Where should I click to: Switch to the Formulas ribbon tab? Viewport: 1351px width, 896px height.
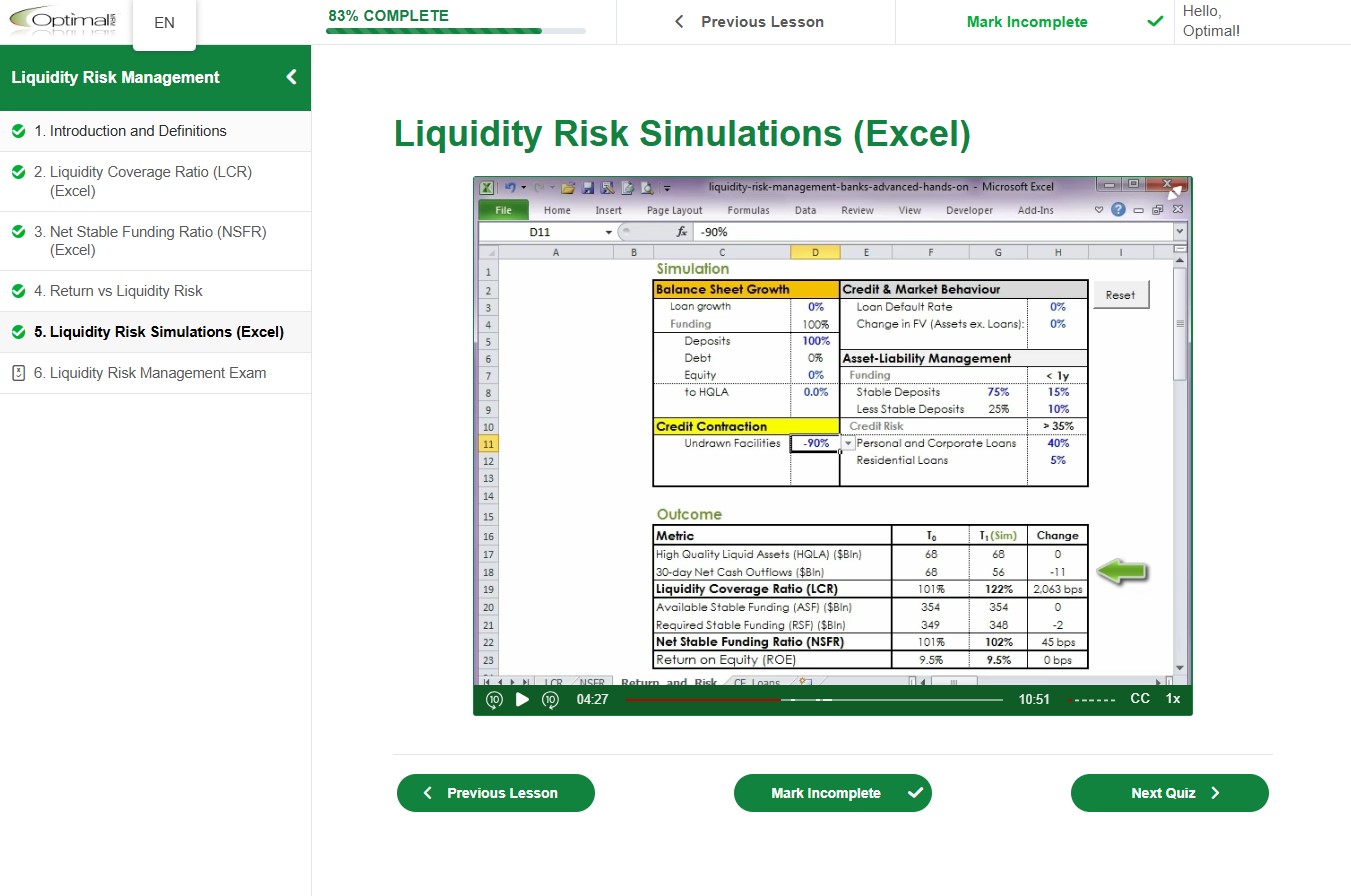tap(748, 210)
